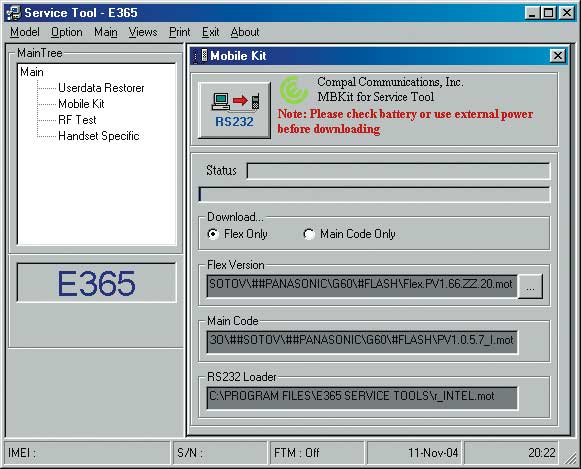Click the S/N status bar field
Image resolution: width=581 pixels, height=469 pixels.
pyautogui.click(x=219, y=453)
